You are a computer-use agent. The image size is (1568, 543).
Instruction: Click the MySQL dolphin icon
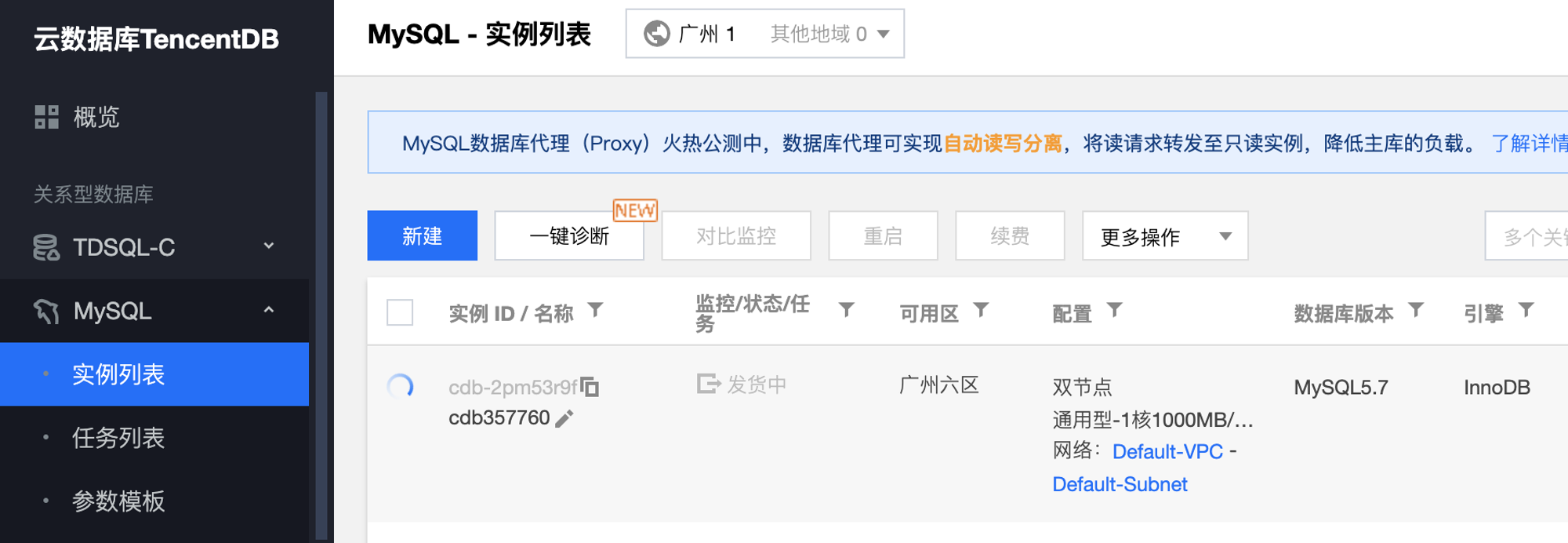46,312
